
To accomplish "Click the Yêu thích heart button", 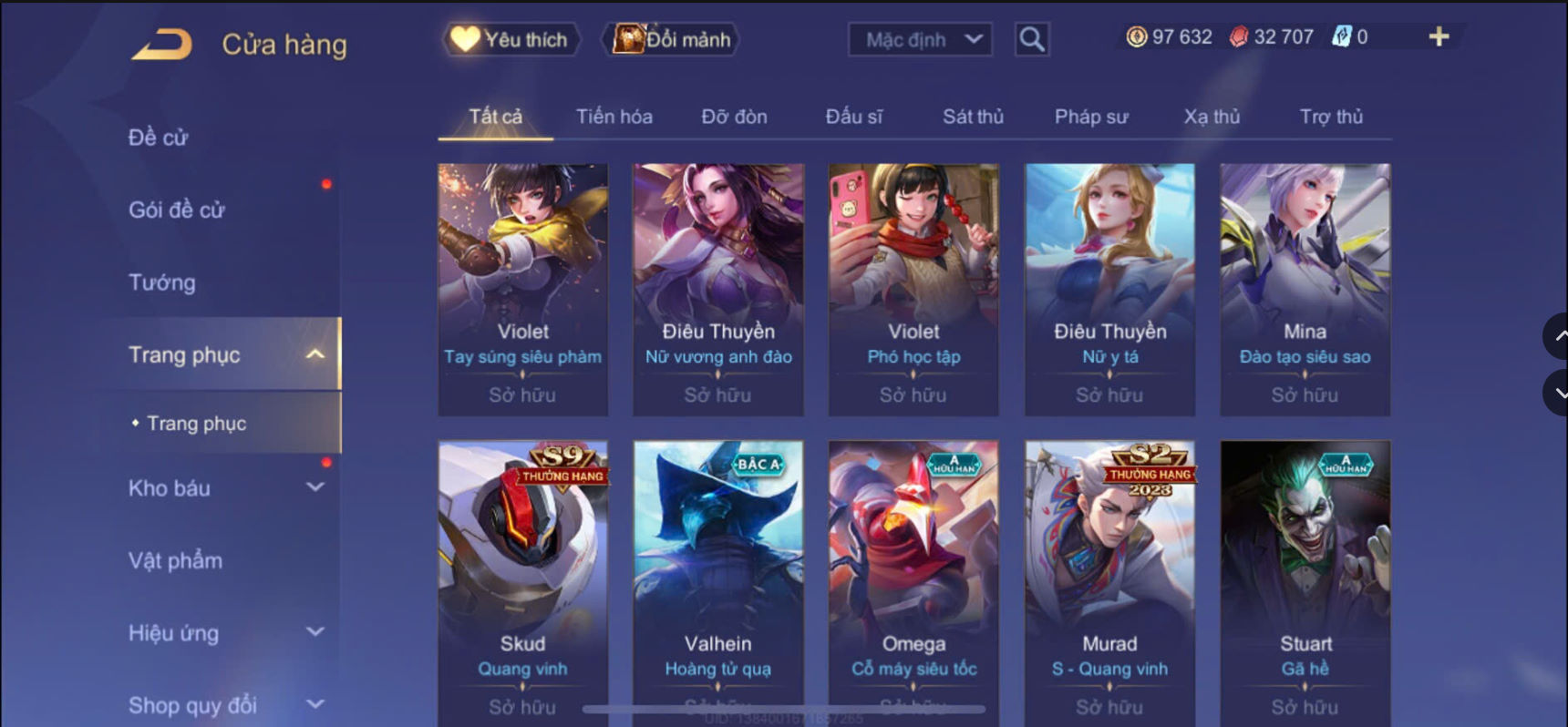I will (x=511, y=39).
